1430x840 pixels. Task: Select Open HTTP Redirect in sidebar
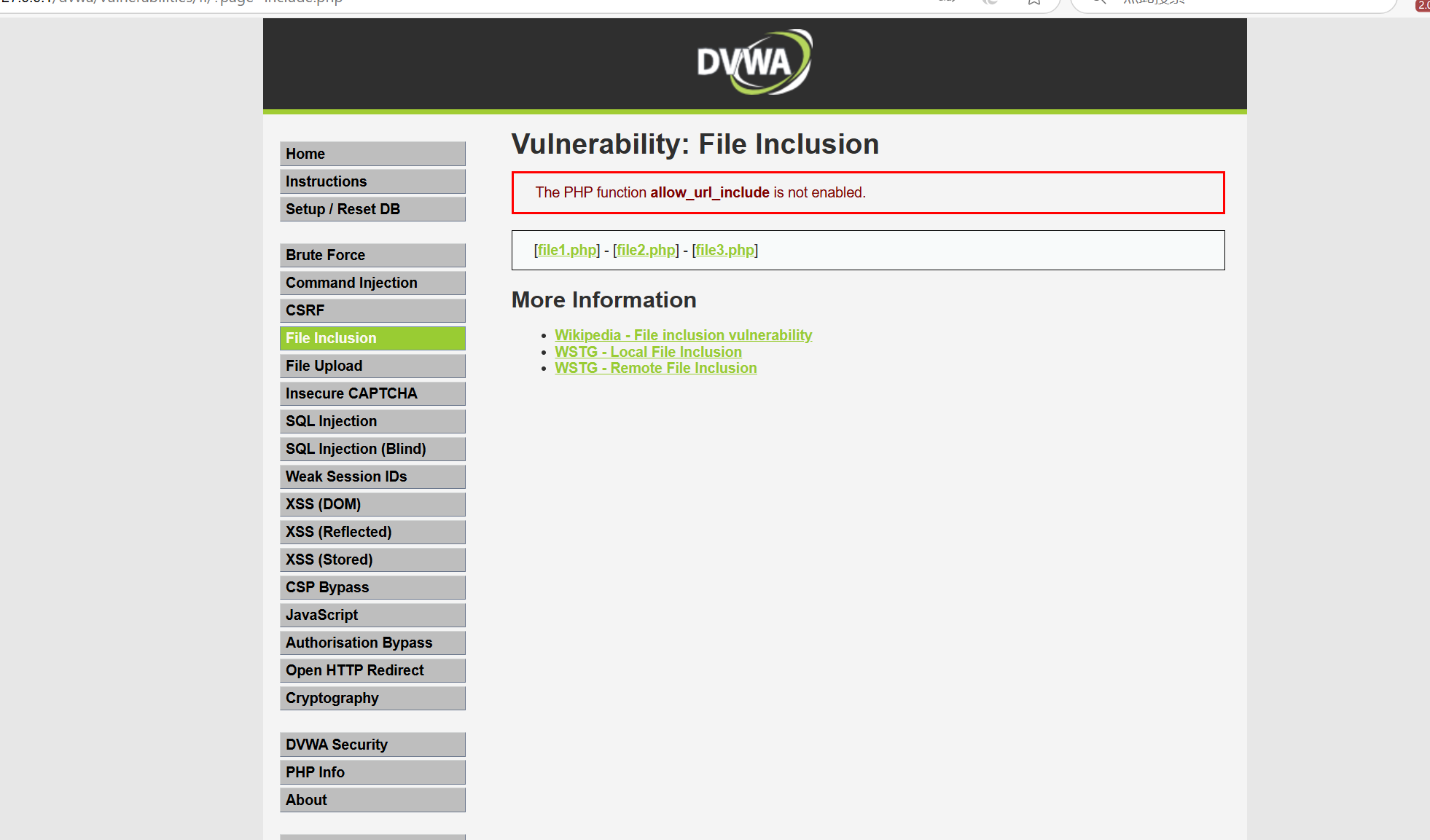point(372,670)
